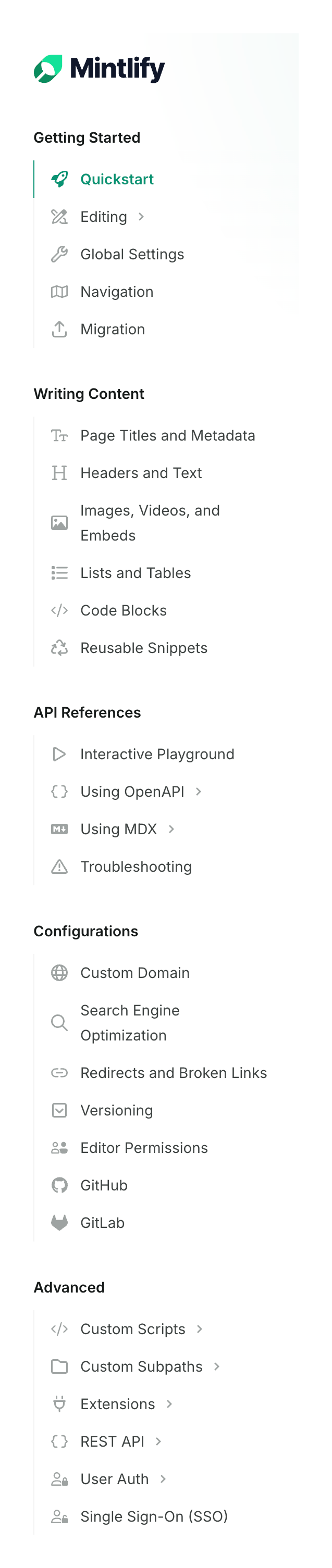Screen dimensions: 332x1568
Task: Select the Quickstart rocket icon
Action: pos(59,180)
